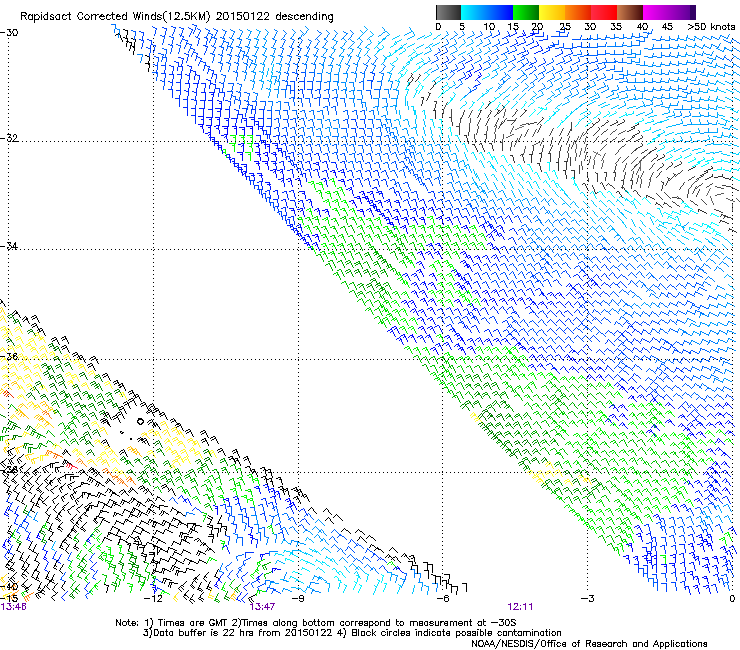Click the orange 25-30 knots legend swatch
The image size is (740, 650).
(578, 12)
